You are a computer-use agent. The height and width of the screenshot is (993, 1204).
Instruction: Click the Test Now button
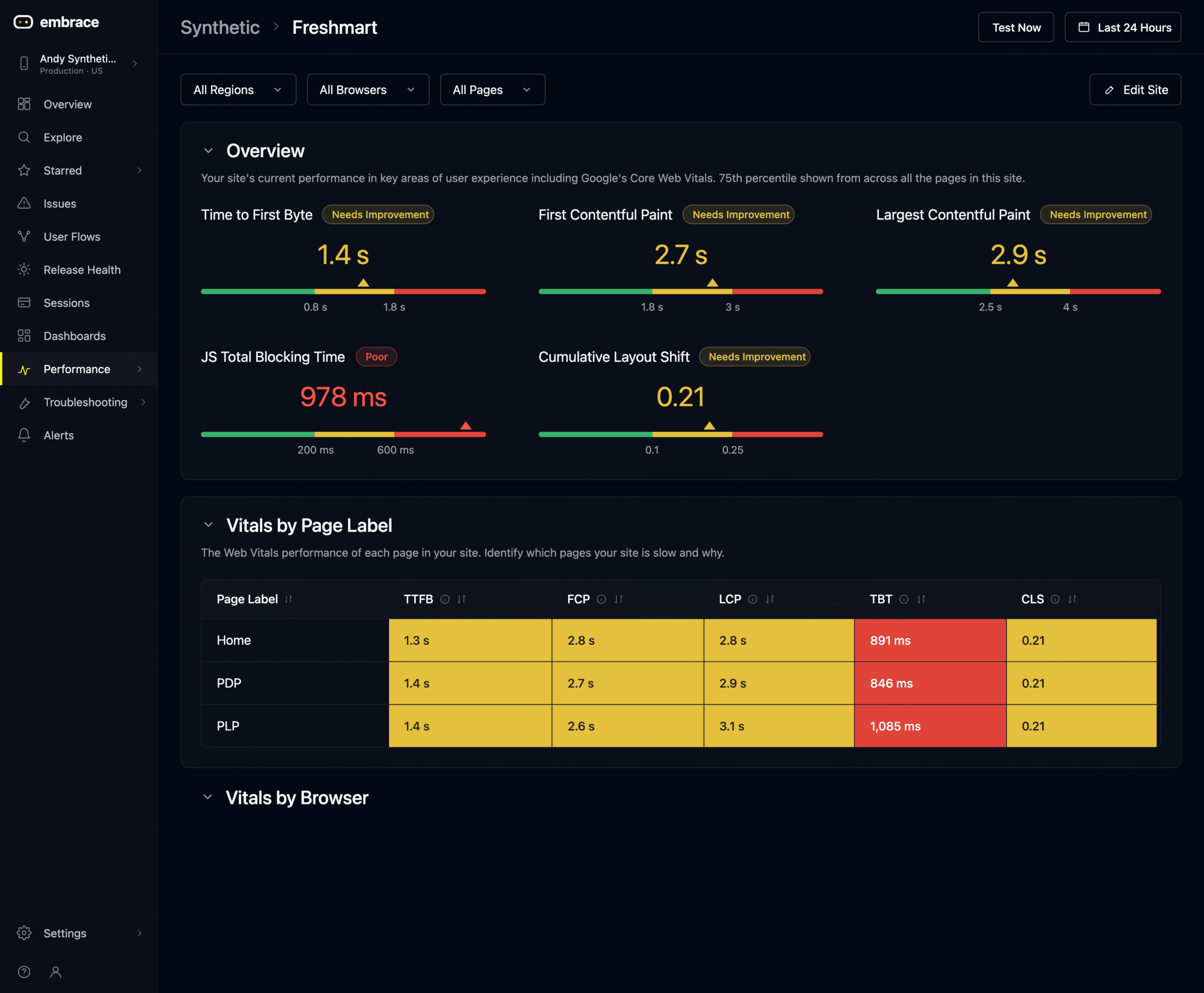tap(1016, 27)
